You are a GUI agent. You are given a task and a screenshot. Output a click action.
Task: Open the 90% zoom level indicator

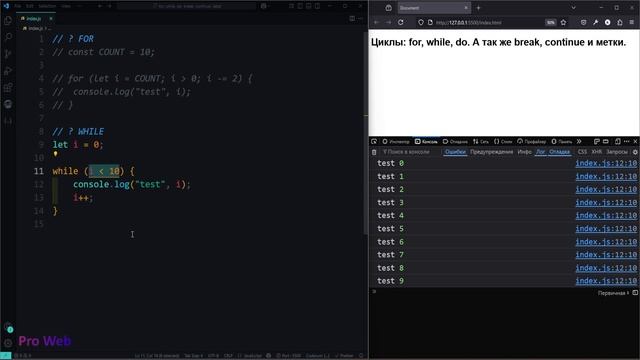click(x=551, y=22)
